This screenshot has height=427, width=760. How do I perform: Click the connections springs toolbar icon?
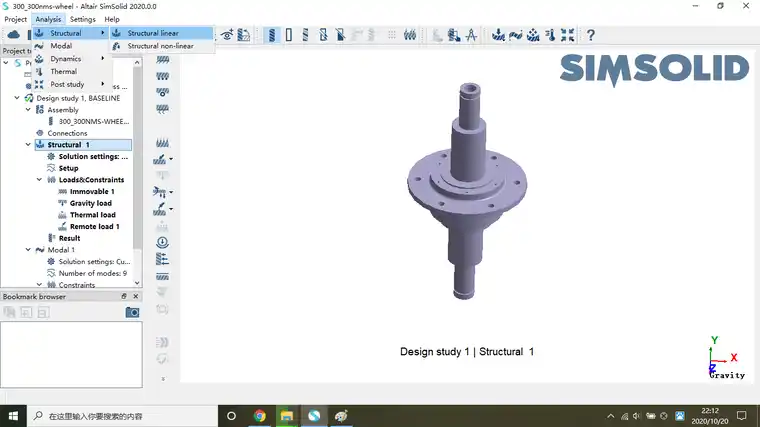pos(410,35)
